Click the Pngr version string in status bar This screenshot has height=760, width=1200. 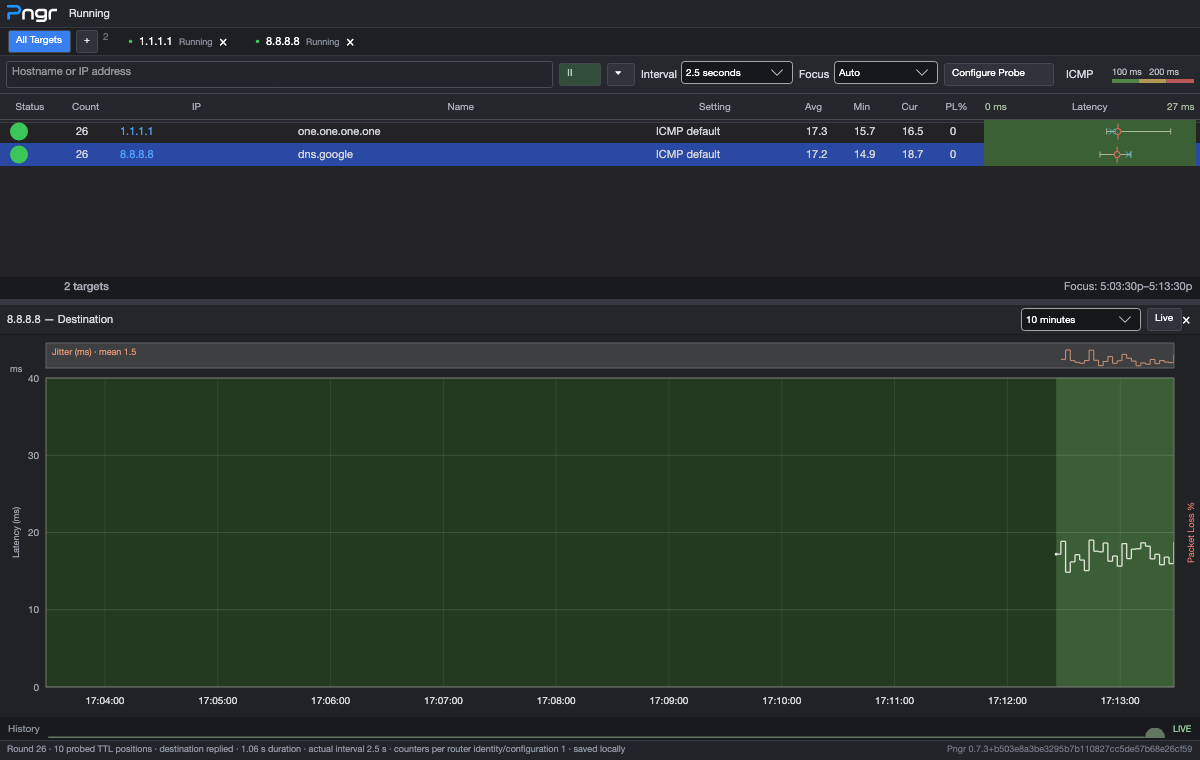[x=1069, y=749]
